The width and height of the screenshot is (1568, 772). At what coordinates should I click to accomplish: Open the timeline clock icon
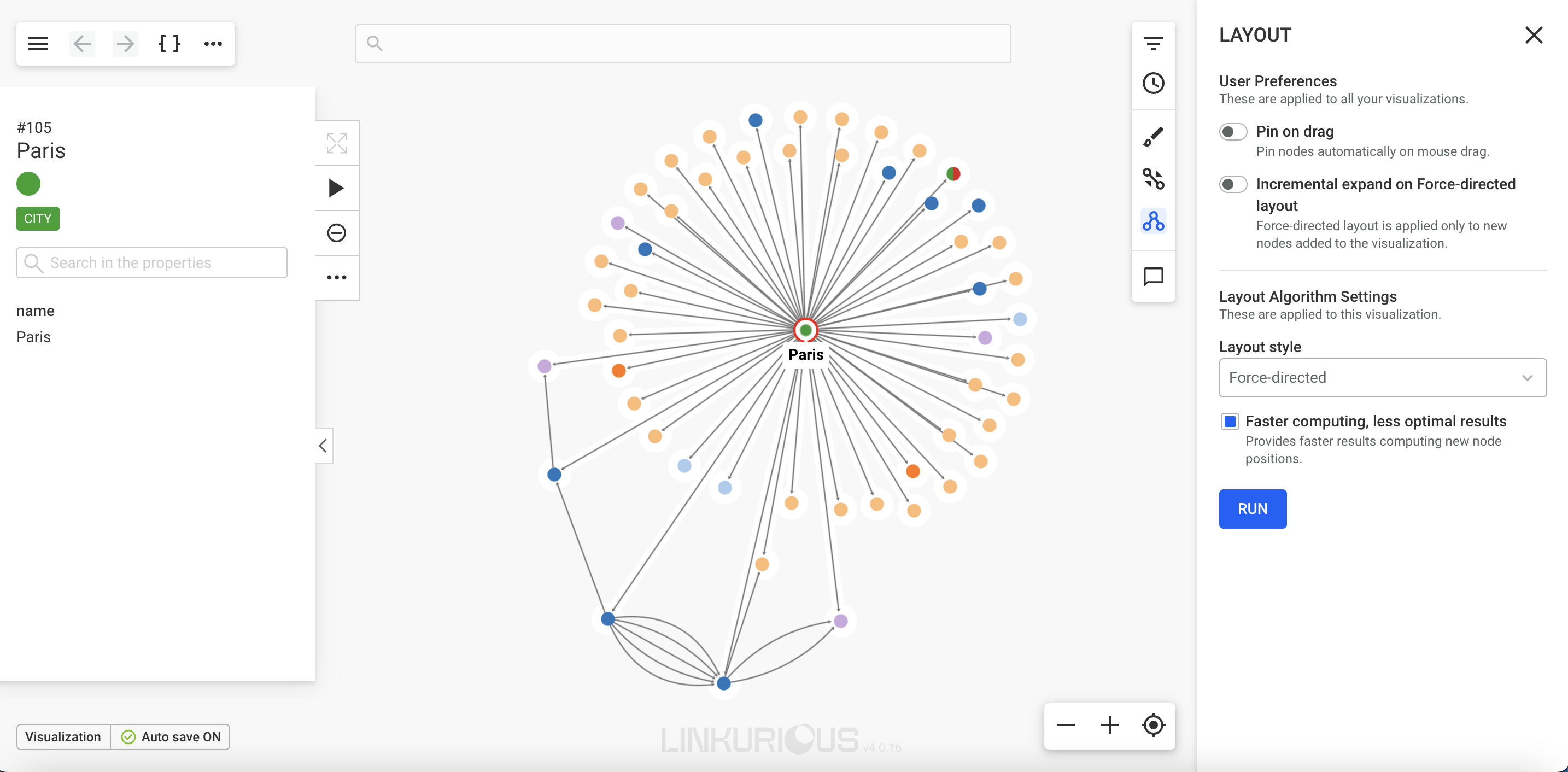[x=1153, y=84]
